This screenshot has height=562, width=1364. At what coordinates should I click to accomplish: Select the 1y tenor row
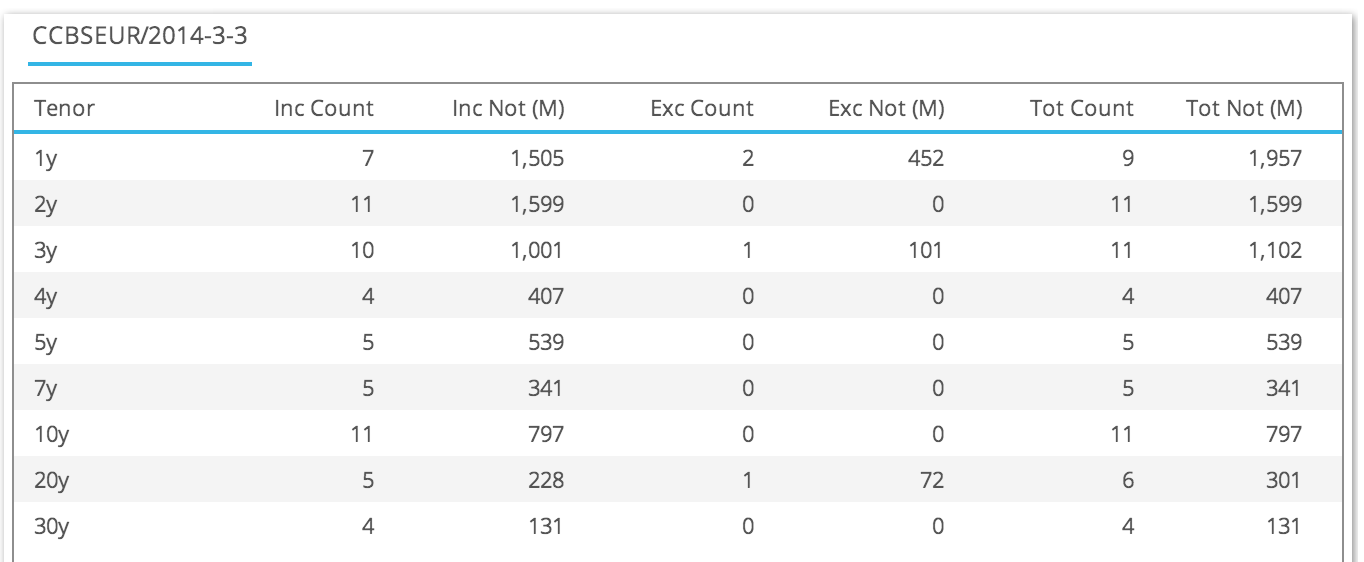tap(677, 158)
